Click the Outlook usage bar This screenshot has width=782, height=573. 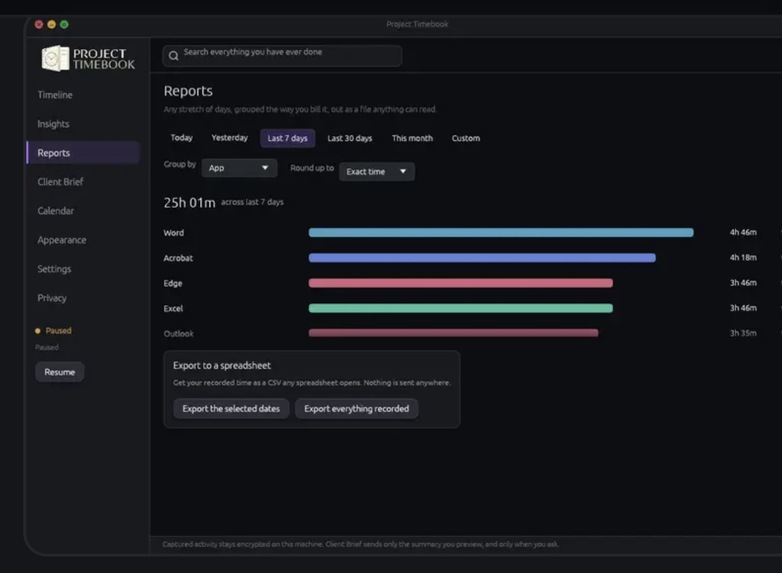(x=453, y=333)
